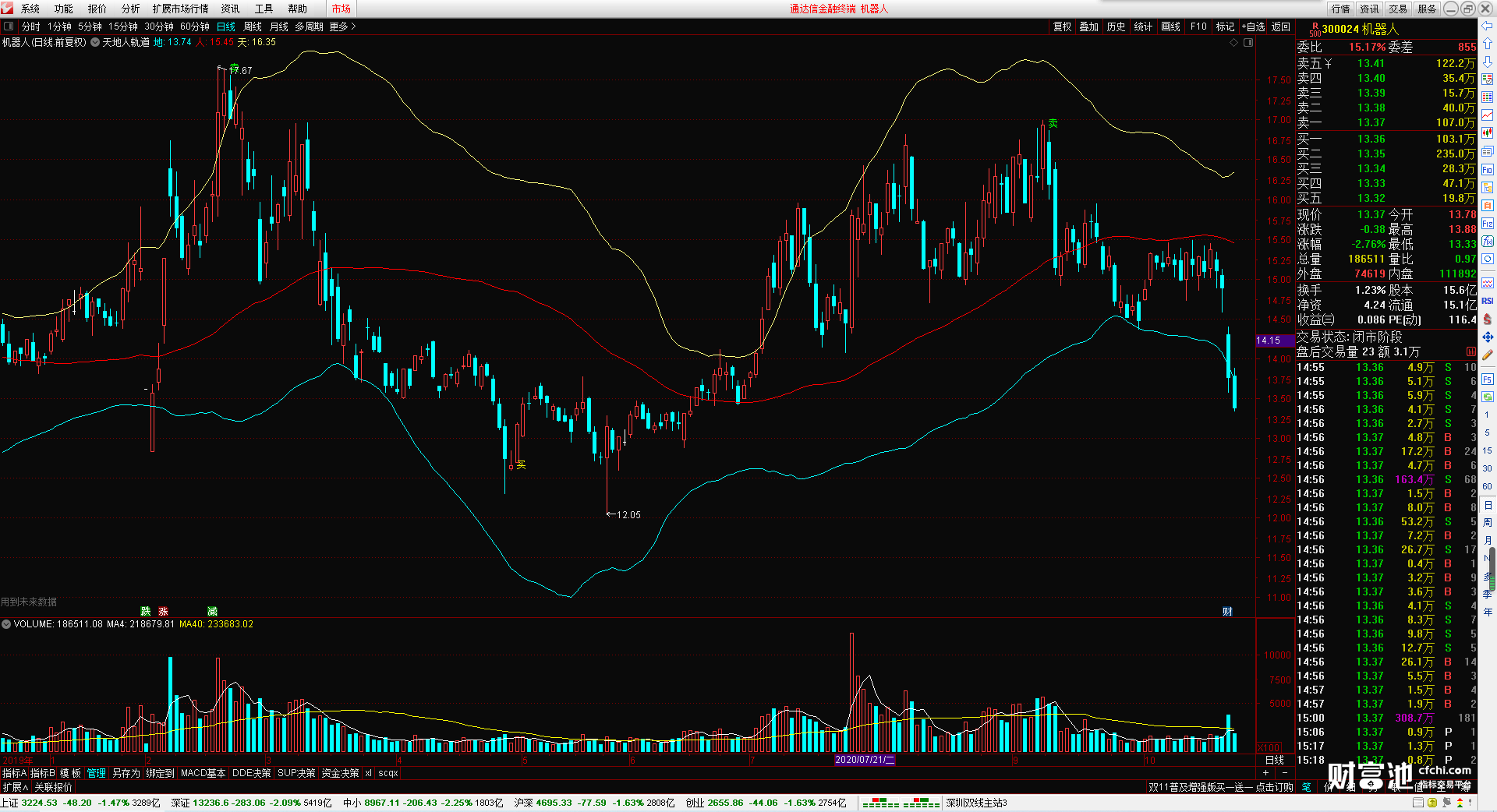Open the 帮助 menu dropdown
Image resolution: width=1497 pixels, height=812 pixels.
coord(297,9)
